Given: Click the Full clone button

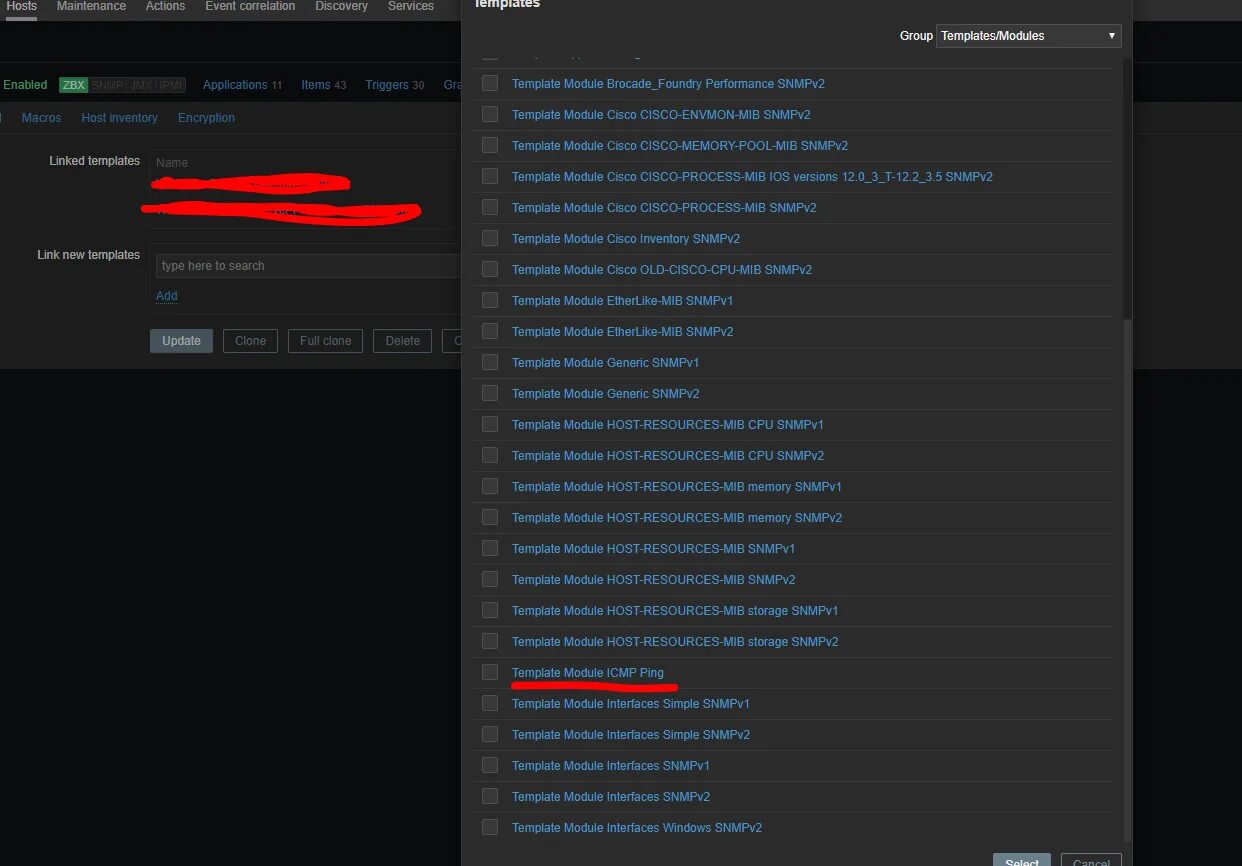Looking at the screenshot, I should coord(325,341).
